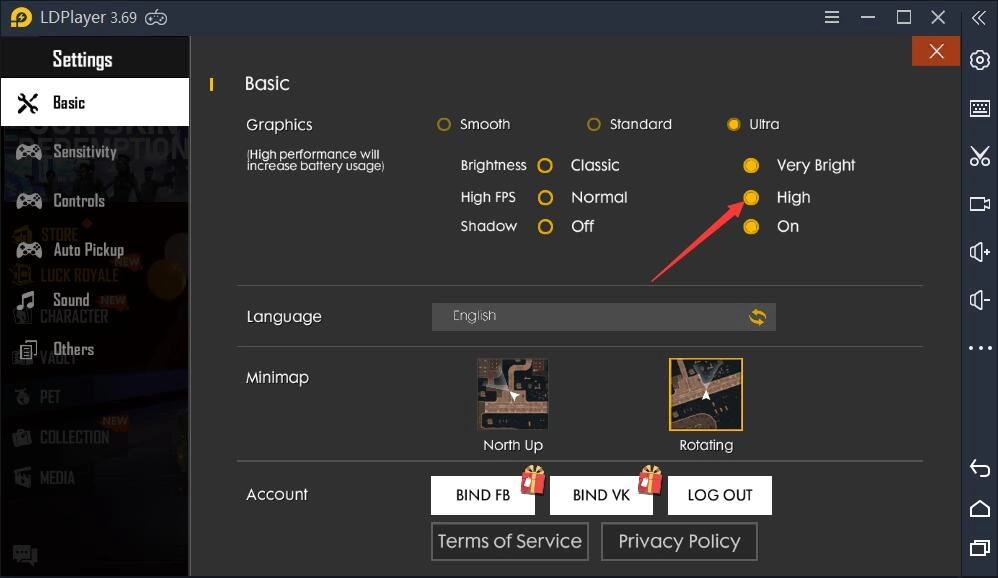Open keyboard mapping icon in sidebar
The image size is (998, 578).
pyautogui.click(x=979, y=108)
